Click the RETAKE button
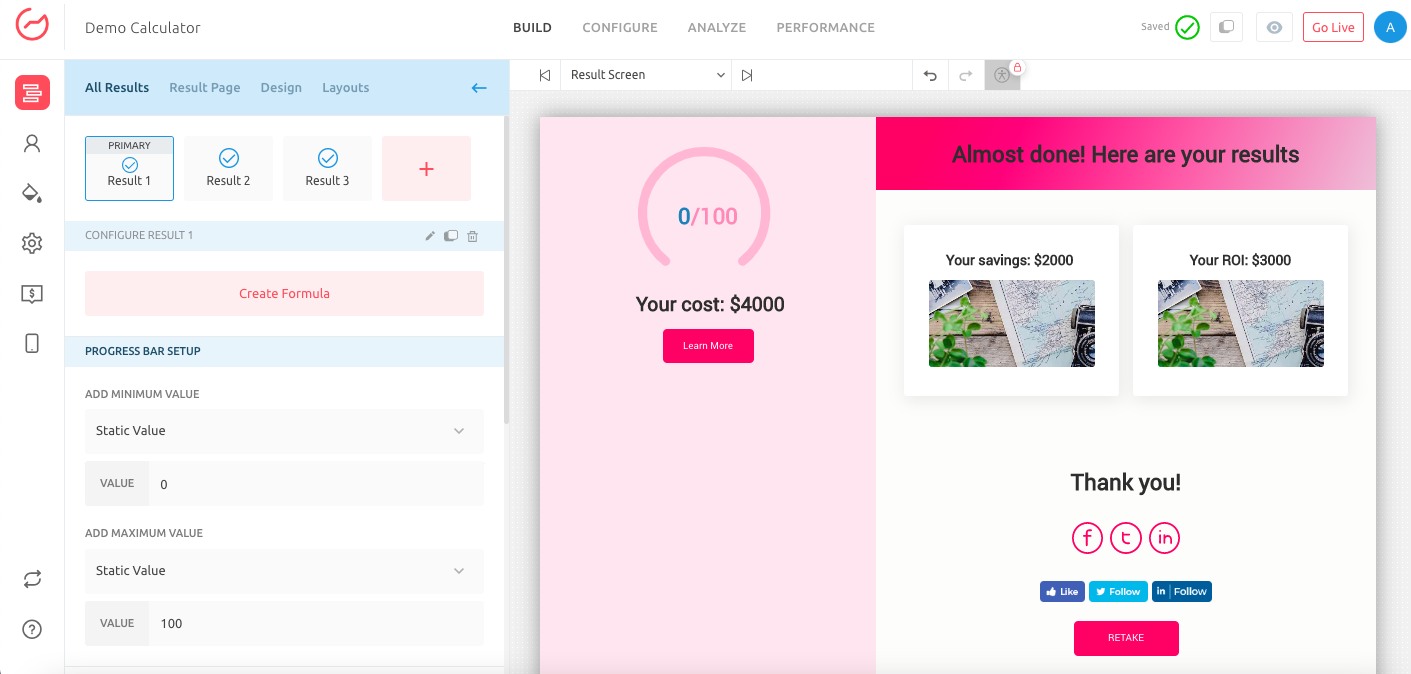 click(x=1126, y=638)
